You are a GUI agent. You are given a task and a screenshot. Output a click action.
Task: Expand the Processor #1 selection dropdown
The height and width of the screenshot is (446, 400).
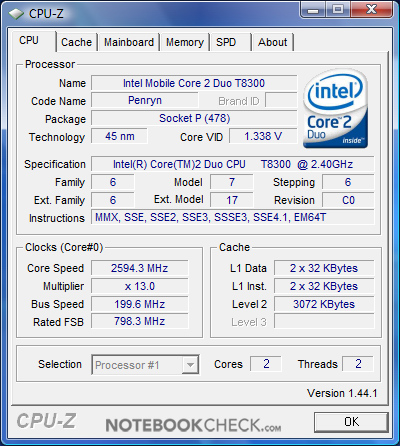[145, 365]
